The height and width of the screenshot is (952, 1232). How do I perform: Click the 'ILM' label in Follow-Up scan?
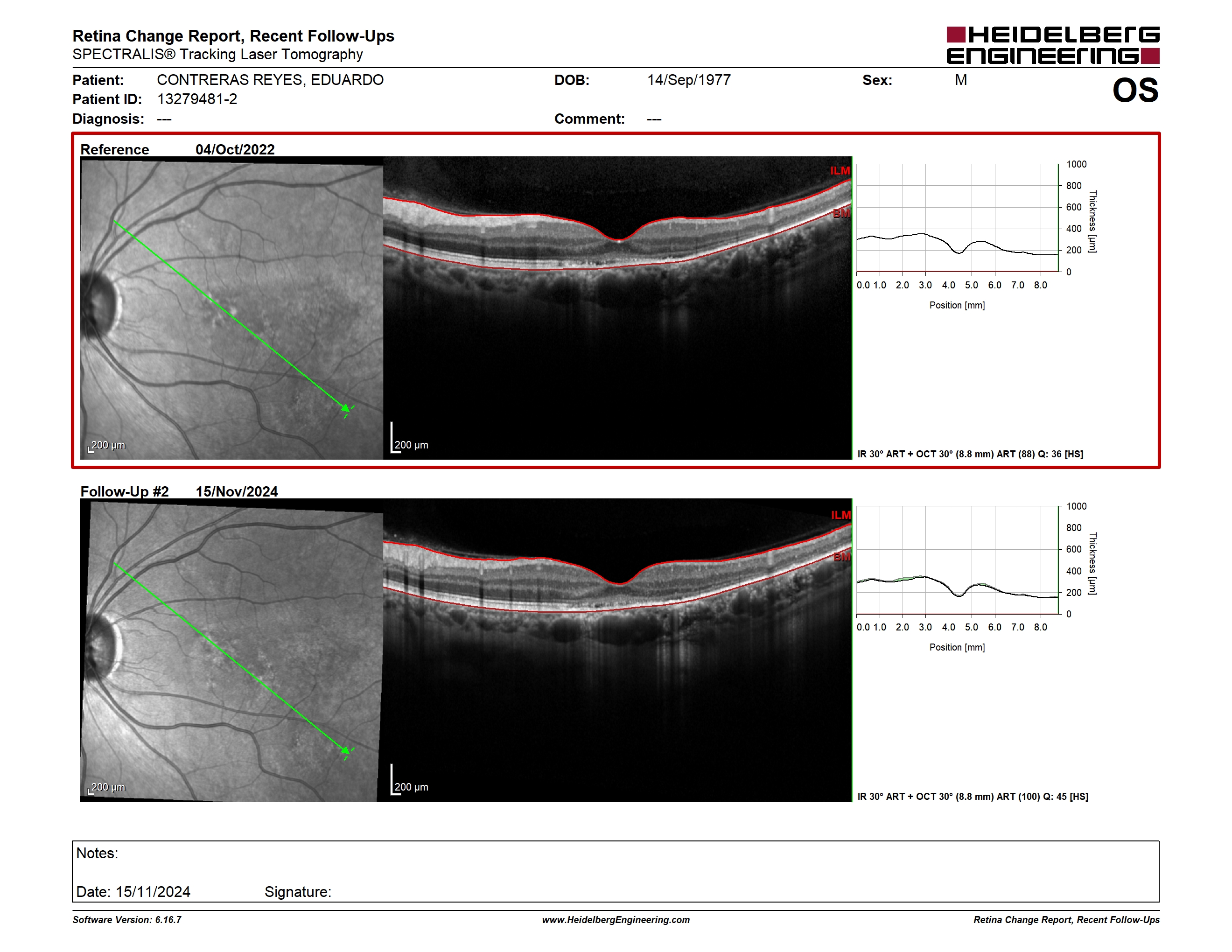(840, 516)
